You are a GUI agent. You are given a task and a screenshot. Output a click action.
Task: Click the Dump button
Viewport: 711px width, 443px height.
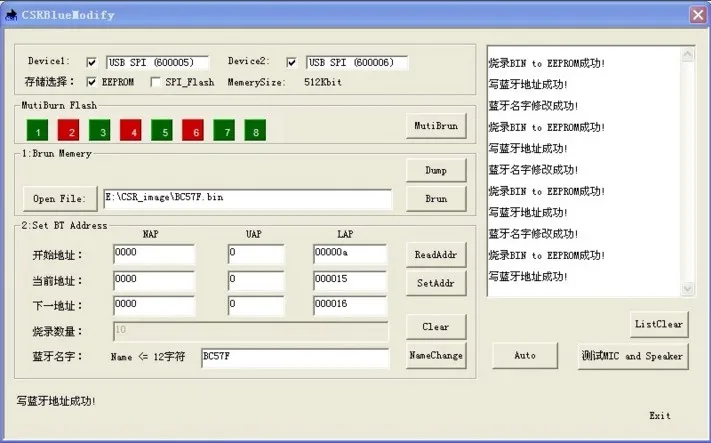pos(436,170)
